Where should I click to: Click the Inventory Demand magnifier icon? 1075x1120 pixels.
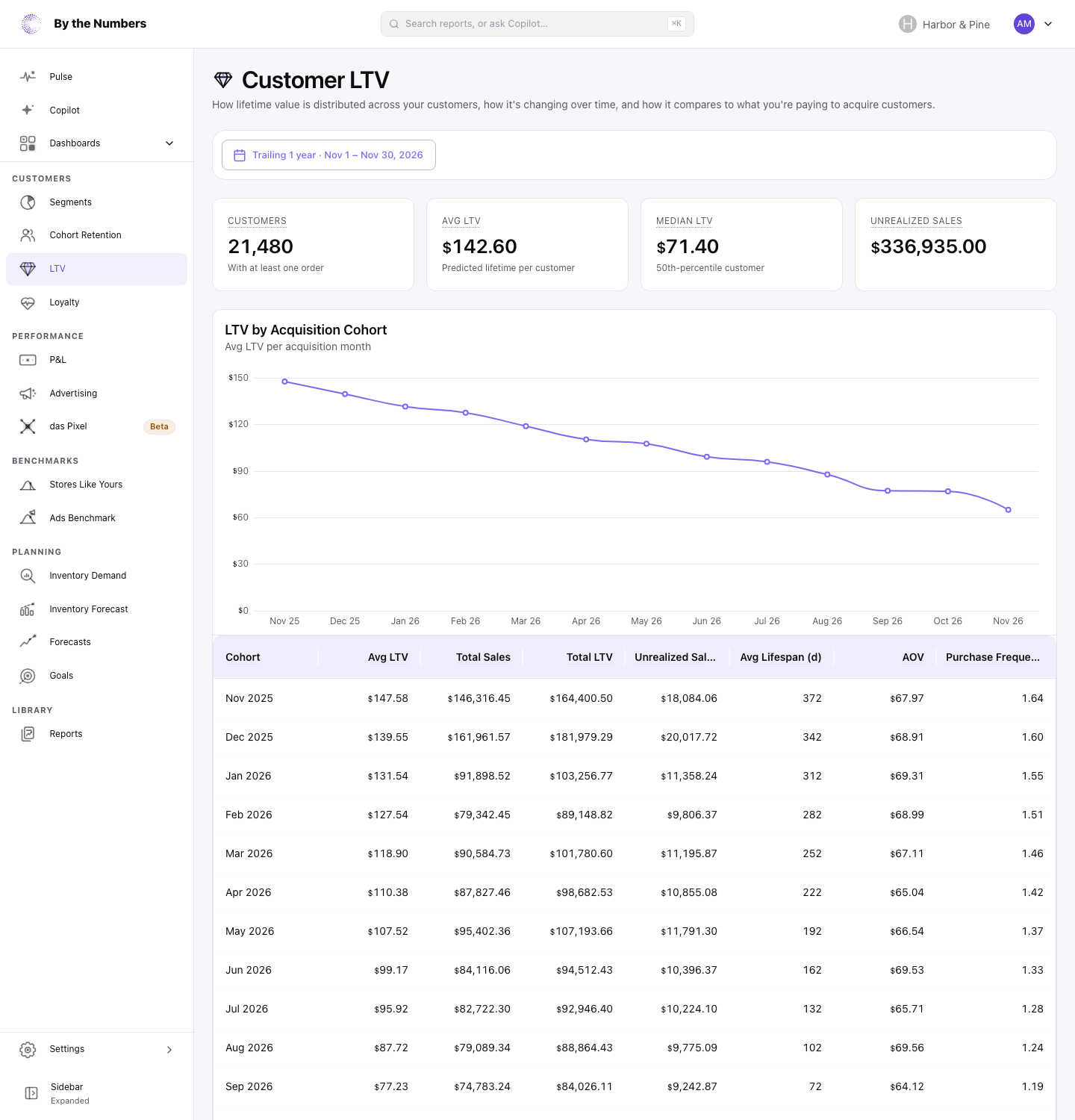28,576
